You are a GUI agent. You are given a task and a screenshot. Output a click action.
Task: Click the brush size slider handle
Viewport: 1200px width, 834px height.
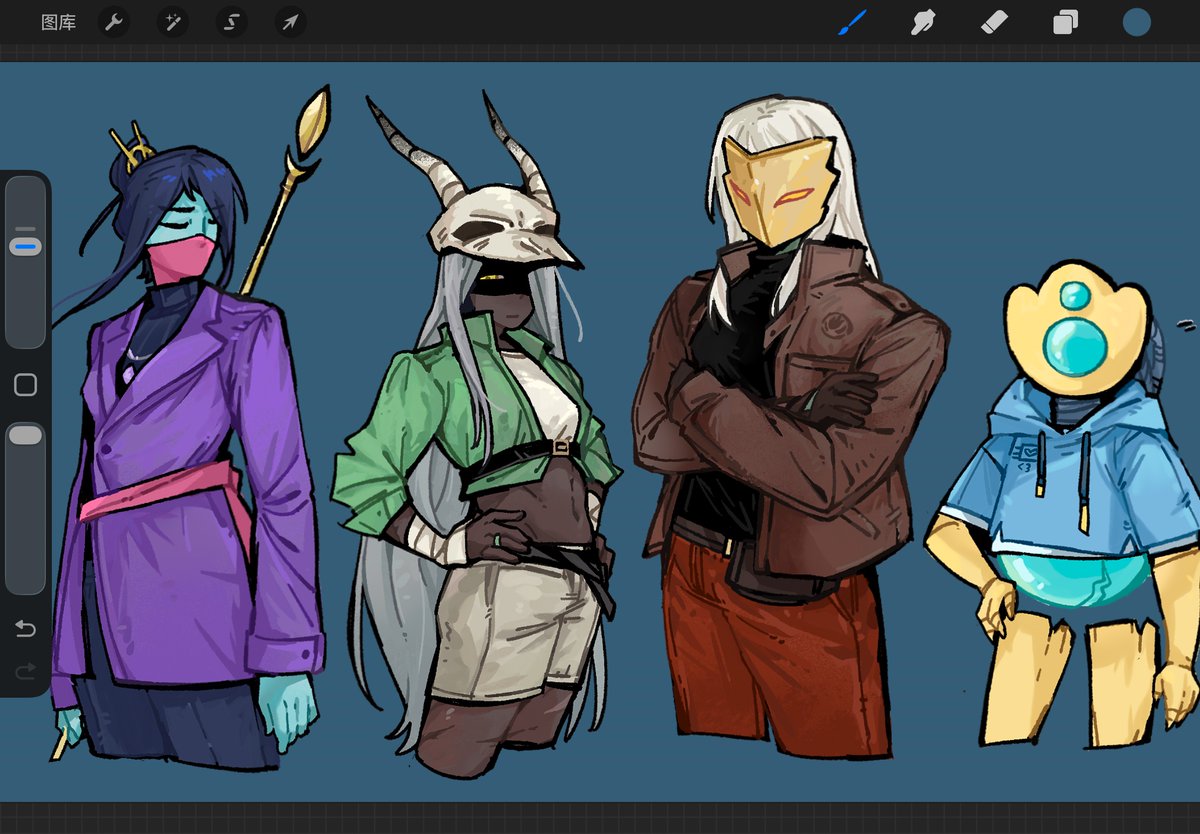tap(26, 245)
